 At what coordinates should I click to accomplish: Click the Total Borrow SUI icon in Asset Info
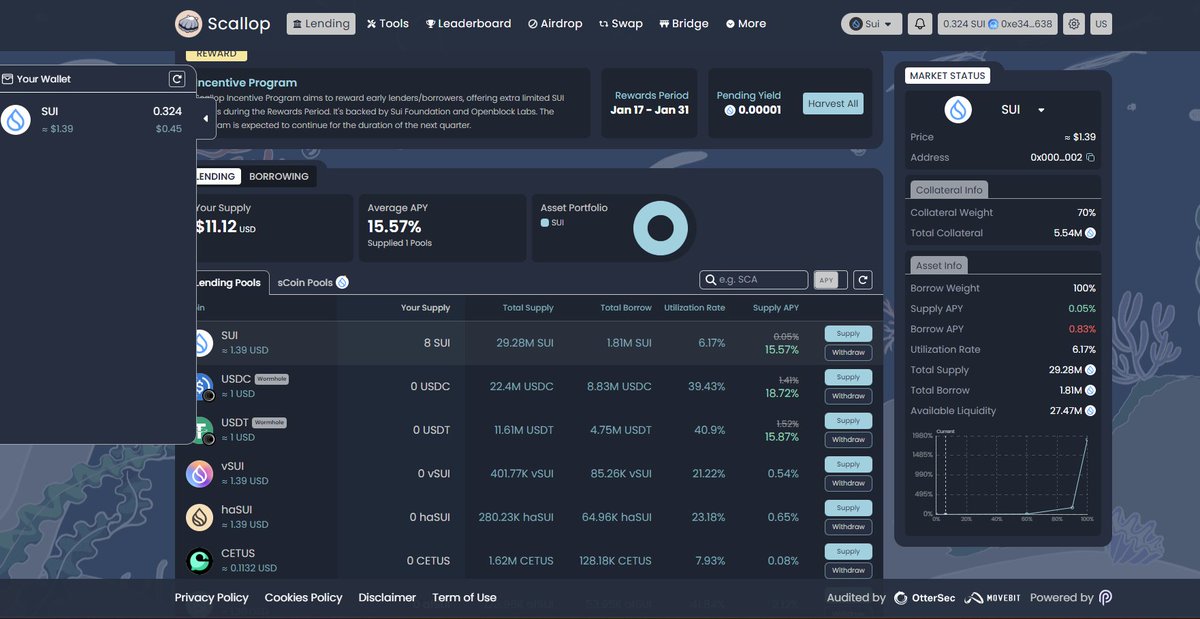pos(1090,390)
